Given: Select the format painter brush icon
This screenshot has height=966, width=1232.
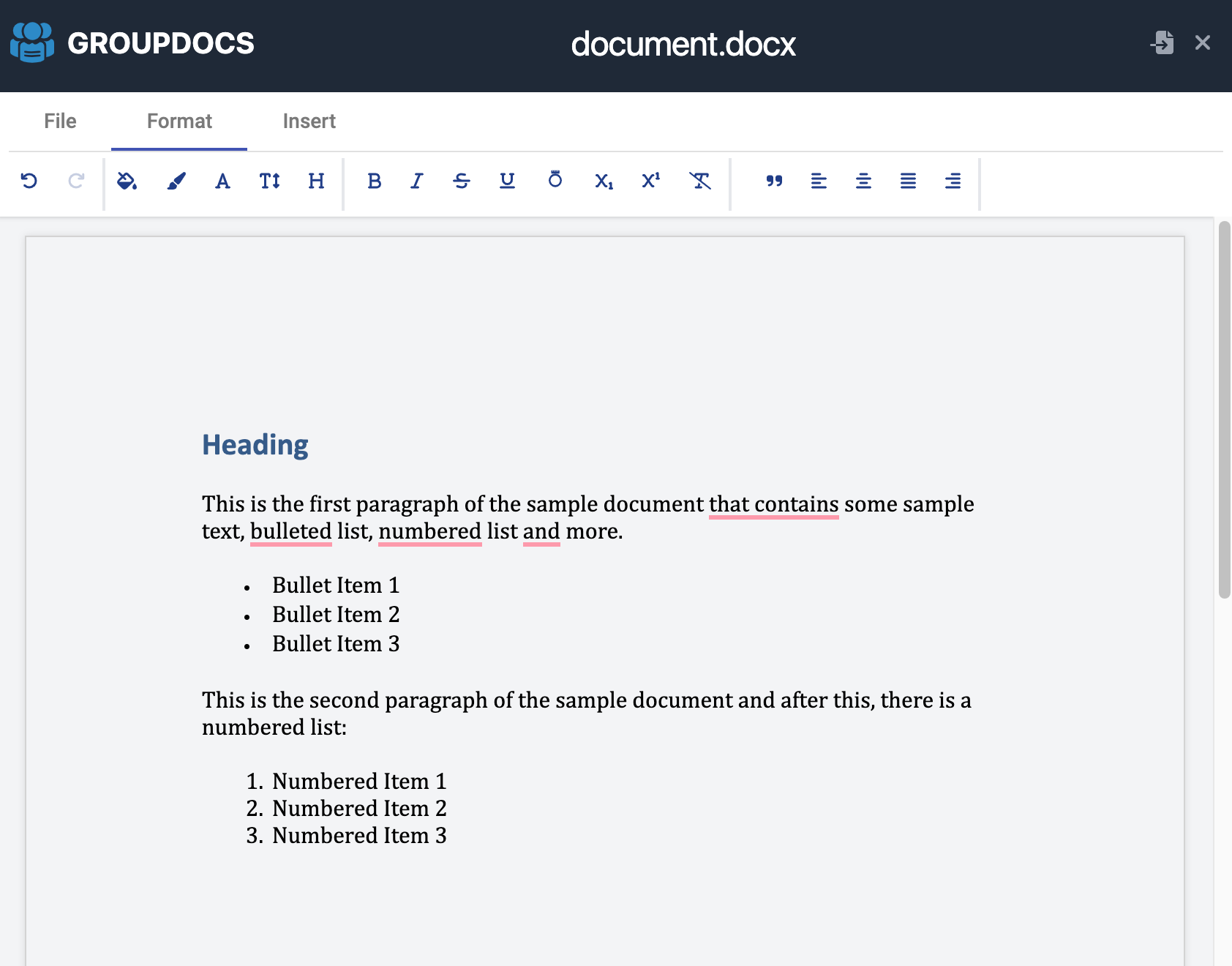Looking at the screenshot, I should coord(176,182).
